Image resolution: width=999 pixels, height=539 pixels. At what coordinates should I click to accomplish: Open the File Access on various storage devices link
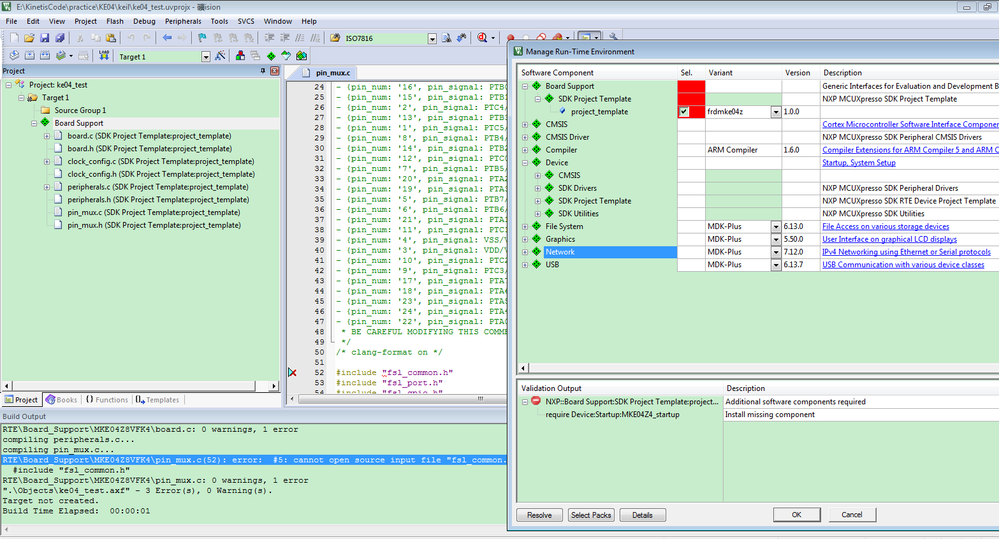pyautogui.click(x=886, y=226)
